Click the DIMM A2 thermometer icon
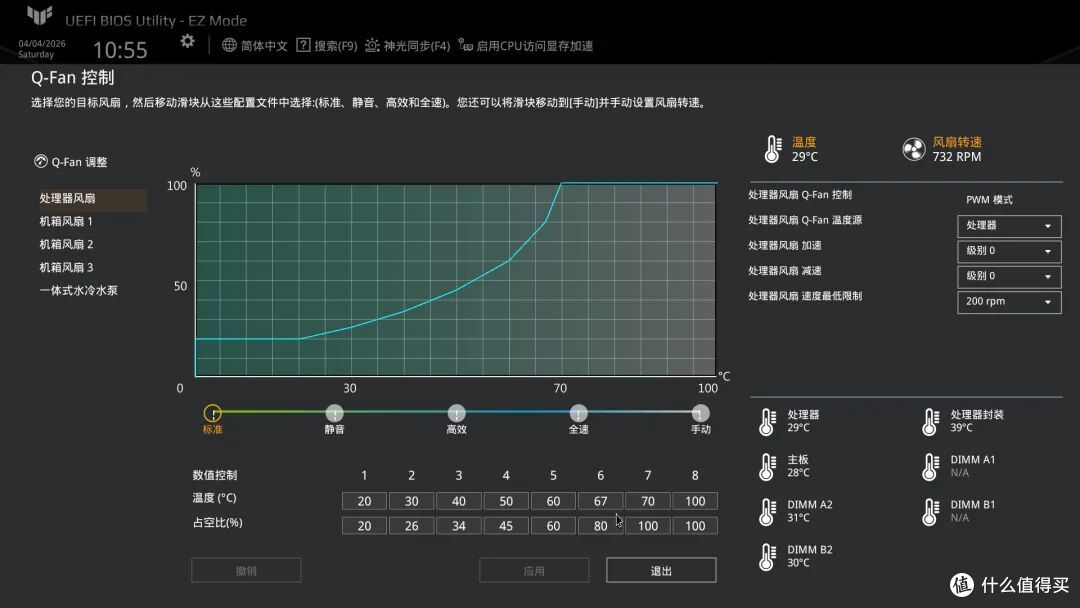 pyautogui.click(x=767, y=512)
